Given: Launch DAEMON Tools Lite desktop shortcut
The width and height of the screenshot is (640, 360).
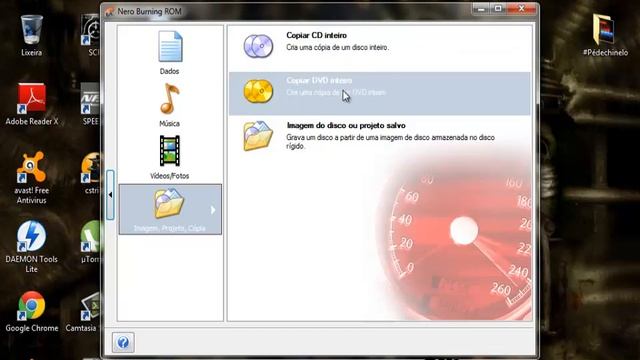Looking at the screenshot, I should coord(31,247).
